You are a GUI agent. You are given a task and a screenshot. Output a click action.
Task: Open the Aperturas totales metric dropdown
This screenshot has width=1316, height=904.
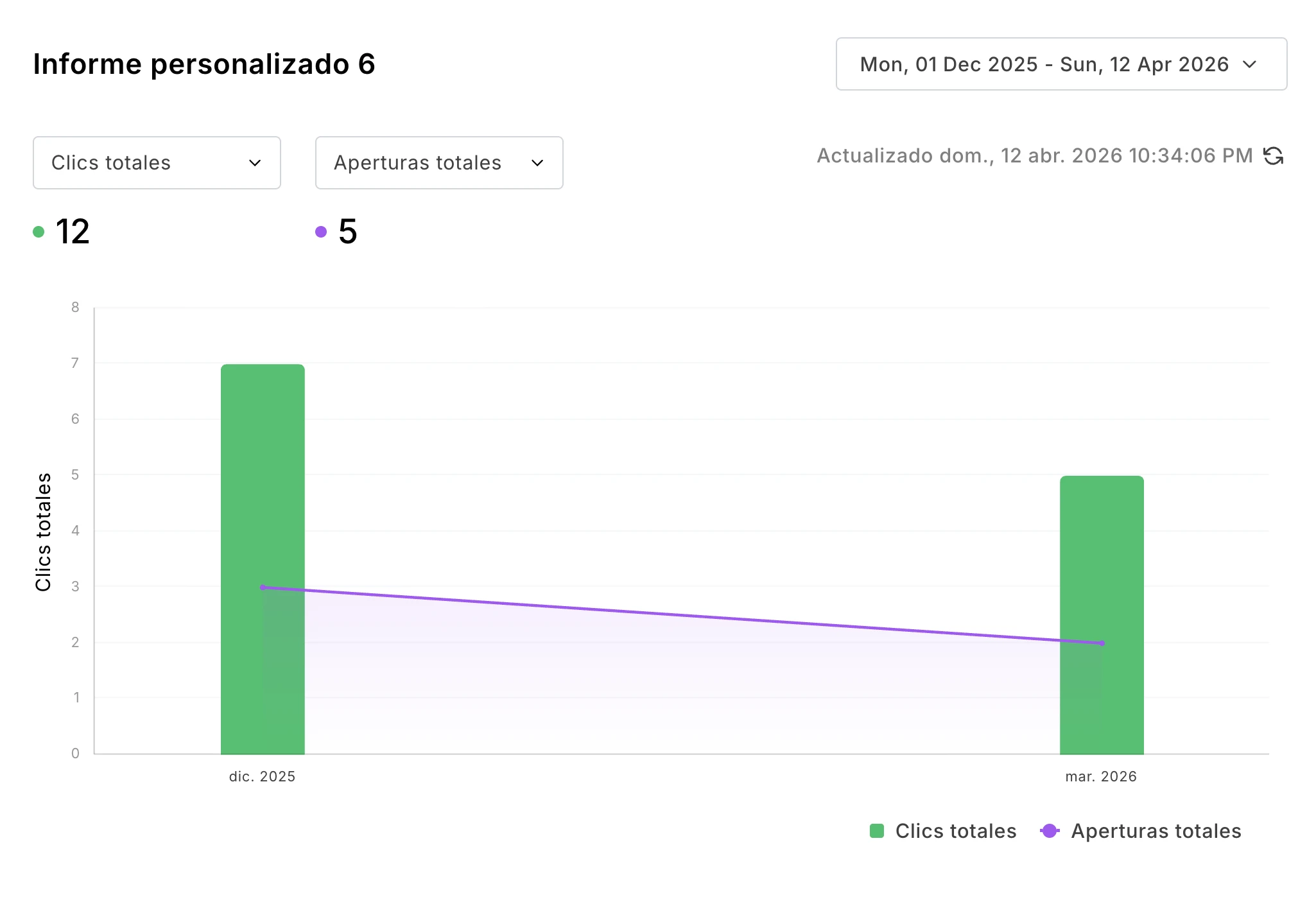pos(438,163)
